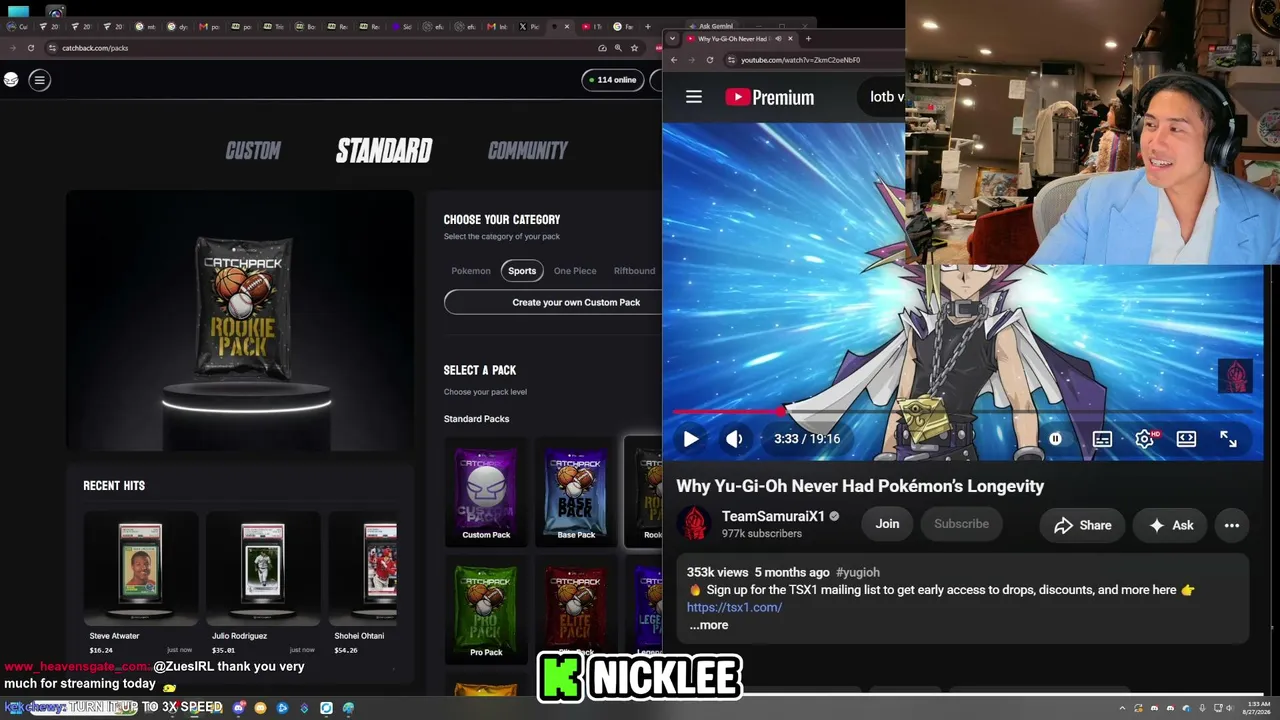Click the Windows taskbar clock
The width and height of the screenshot is (1280, 720).
pyautogui.click(x=1258, y=708)
